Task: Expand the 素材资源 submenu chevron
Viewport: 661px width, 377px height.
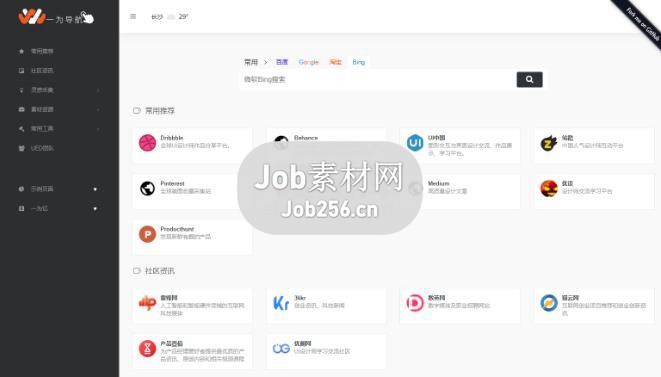Action: click(99, 109)
